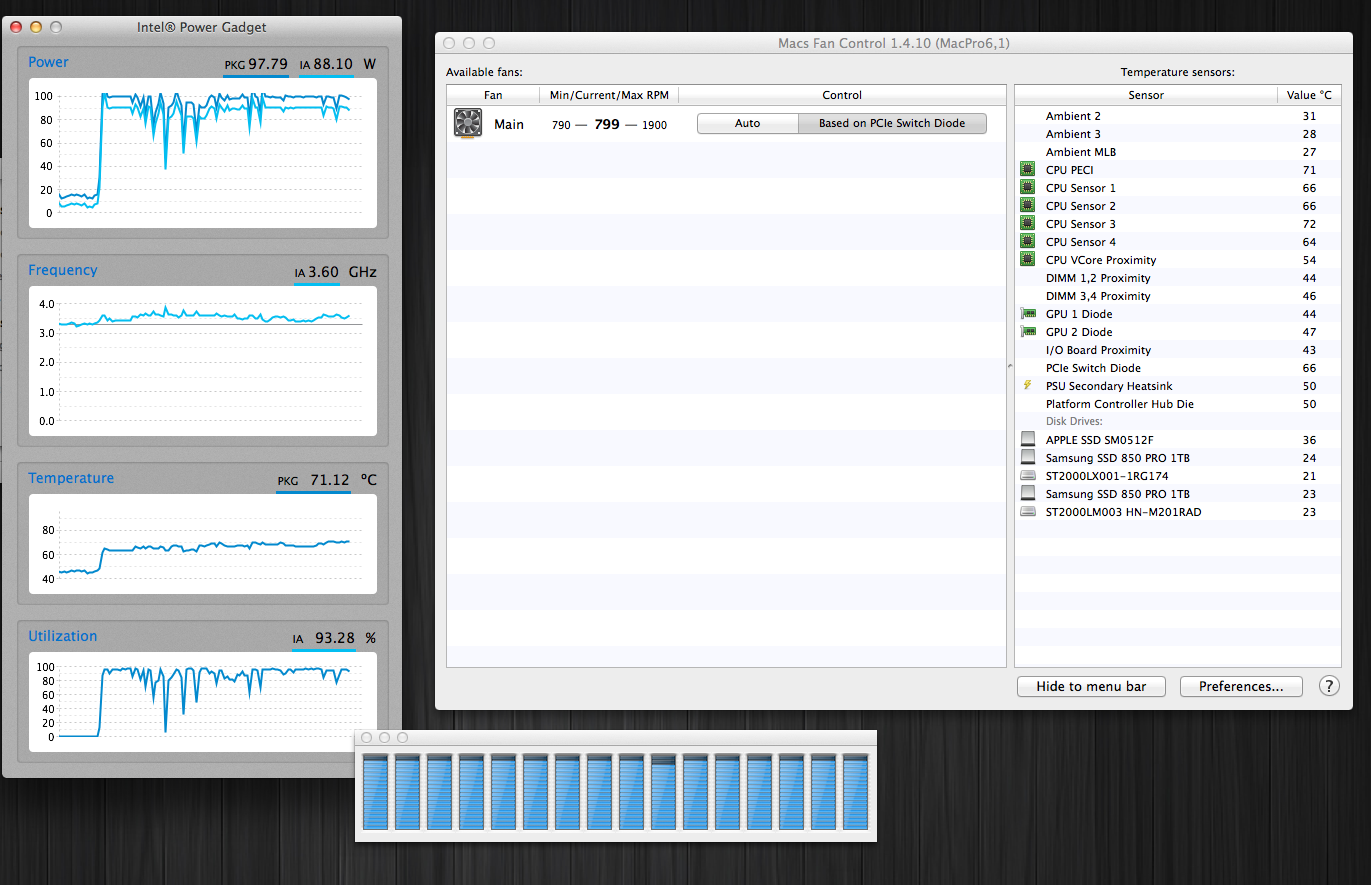
Task: Click the GPU 2 Diode card icon
Action: coord(1027,332)
